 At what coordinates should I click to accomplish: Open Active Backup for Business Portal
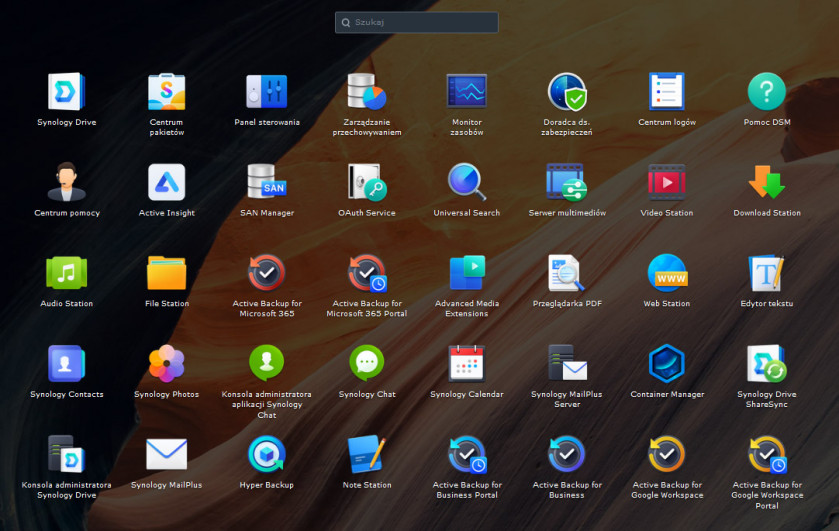pos(467,454)
